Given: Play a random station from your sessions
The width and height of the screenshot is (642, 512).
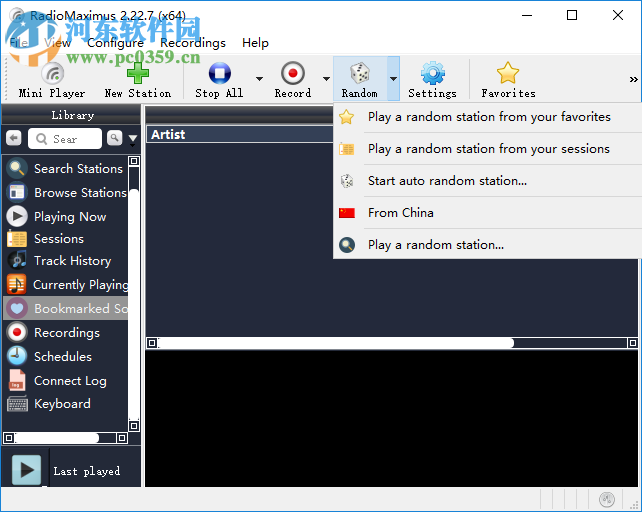Looking at the screenshot, I should pos(488,149).
